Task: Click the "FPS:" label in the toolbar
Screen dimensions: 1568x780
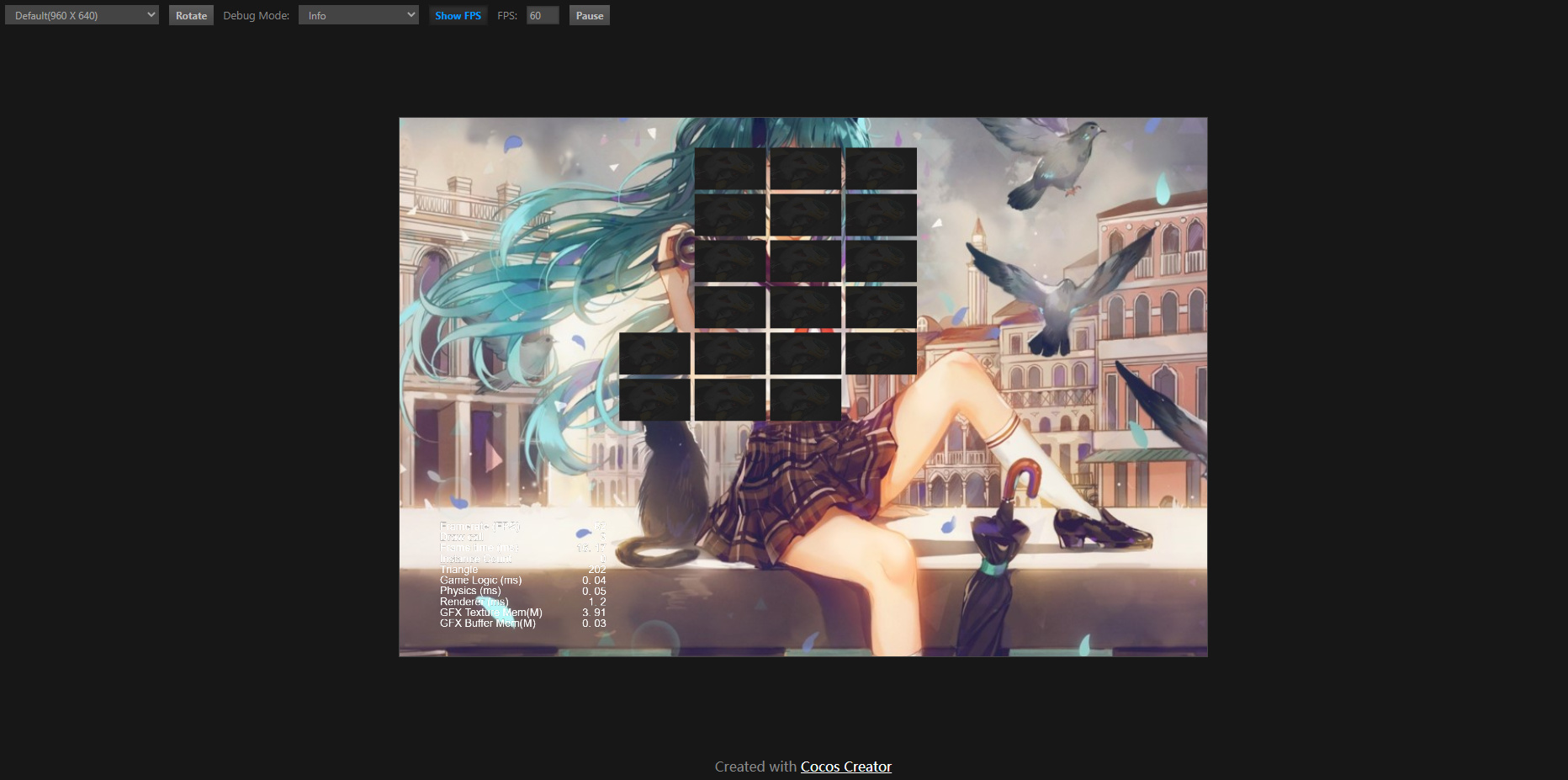Action: (507, 15)
